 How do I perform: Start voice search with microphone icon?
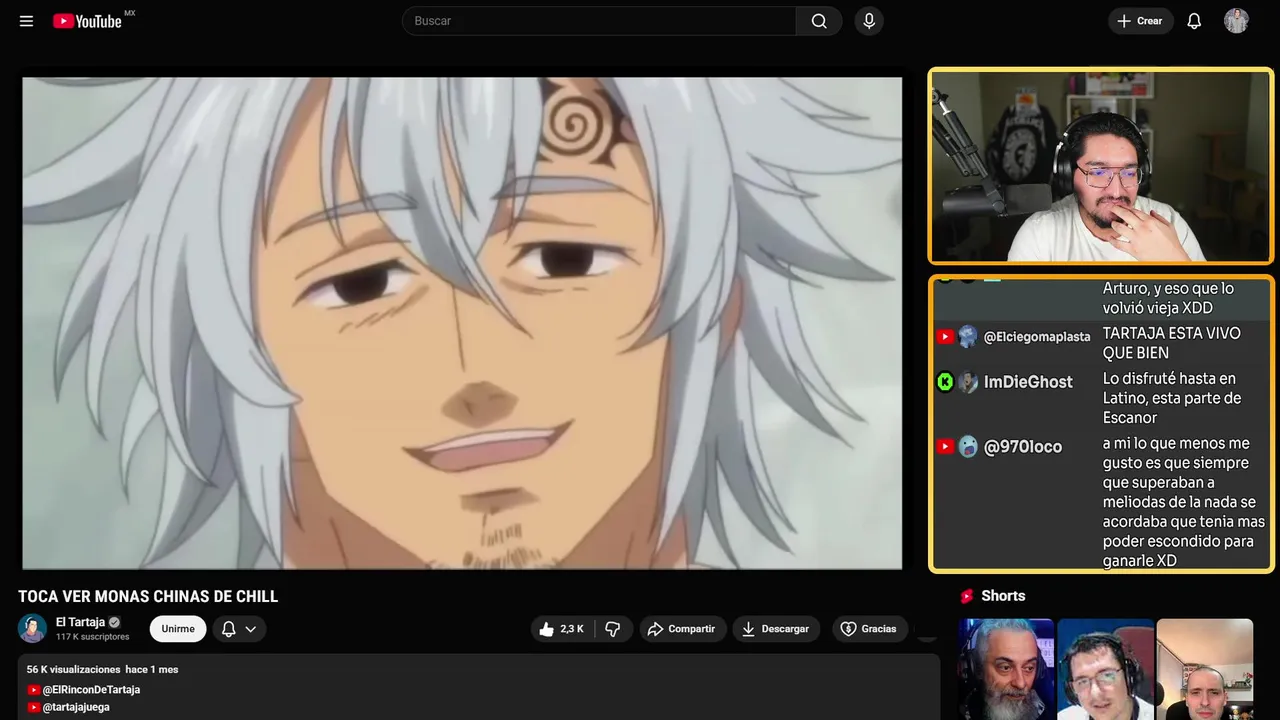(x=868, y=21)
